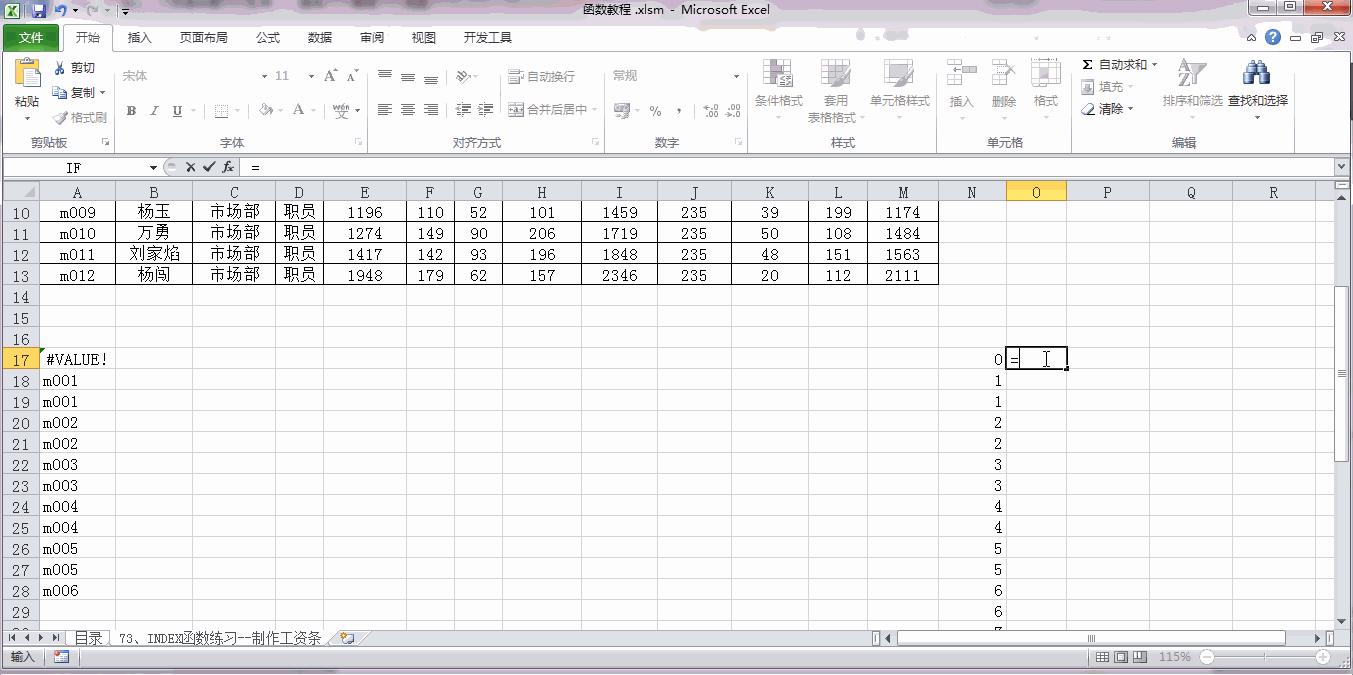Open Conditional Formatting (条件格式) options
The height and width of the screenshot is (675, 1353).
click(778, 88)
